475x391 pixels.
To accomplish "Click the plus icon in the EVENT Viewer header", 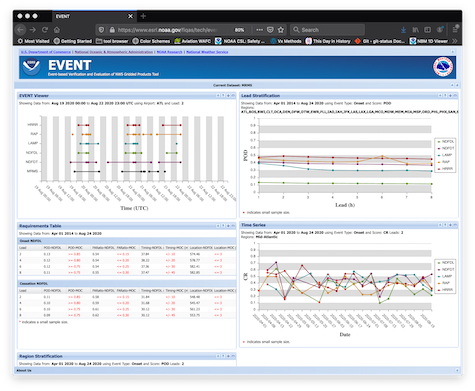I will (228, 96).
